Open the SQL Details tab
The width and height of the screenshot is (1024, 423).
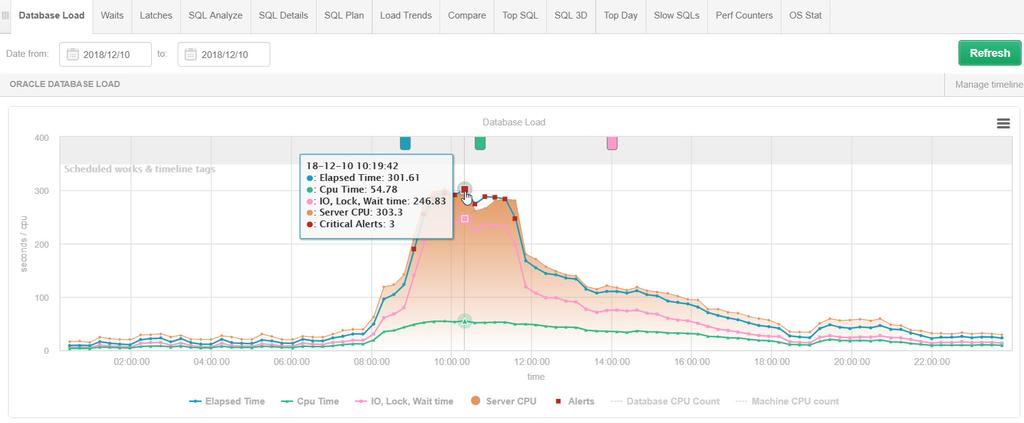coord(283,15)
